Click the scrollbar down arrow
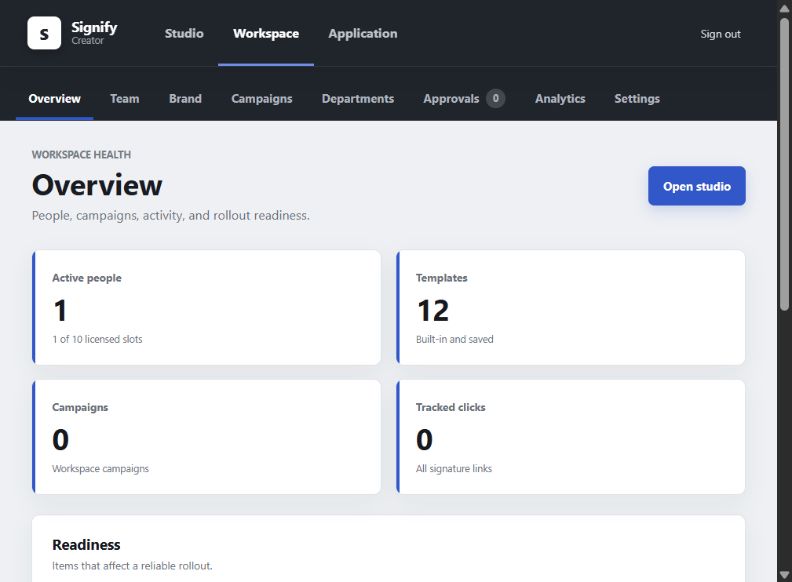Viewport: 792px width, 582px height. point(784,575)
